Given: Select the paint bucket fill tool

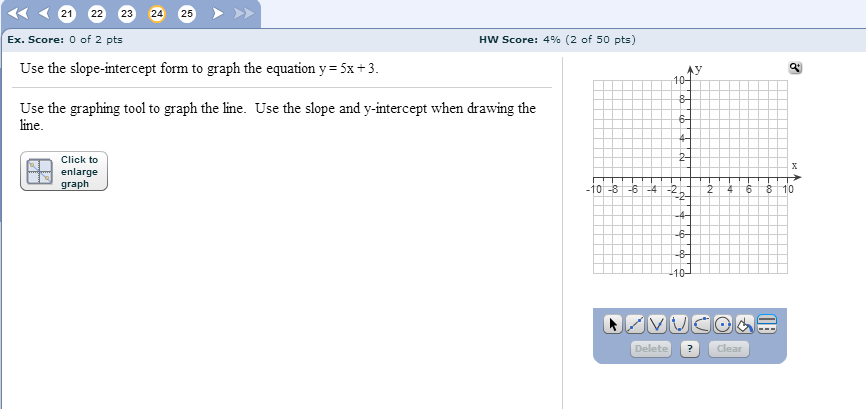Looking at the screenshot, I should point(744,324).
